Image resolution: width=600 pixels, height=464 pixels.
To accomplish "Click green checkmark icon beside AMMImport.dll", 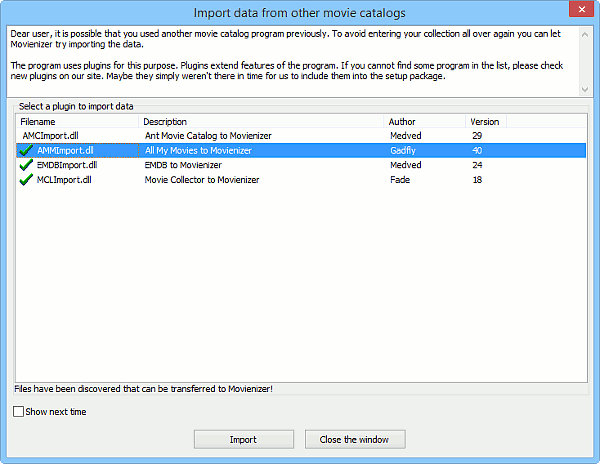I will [x=26, y=150].
